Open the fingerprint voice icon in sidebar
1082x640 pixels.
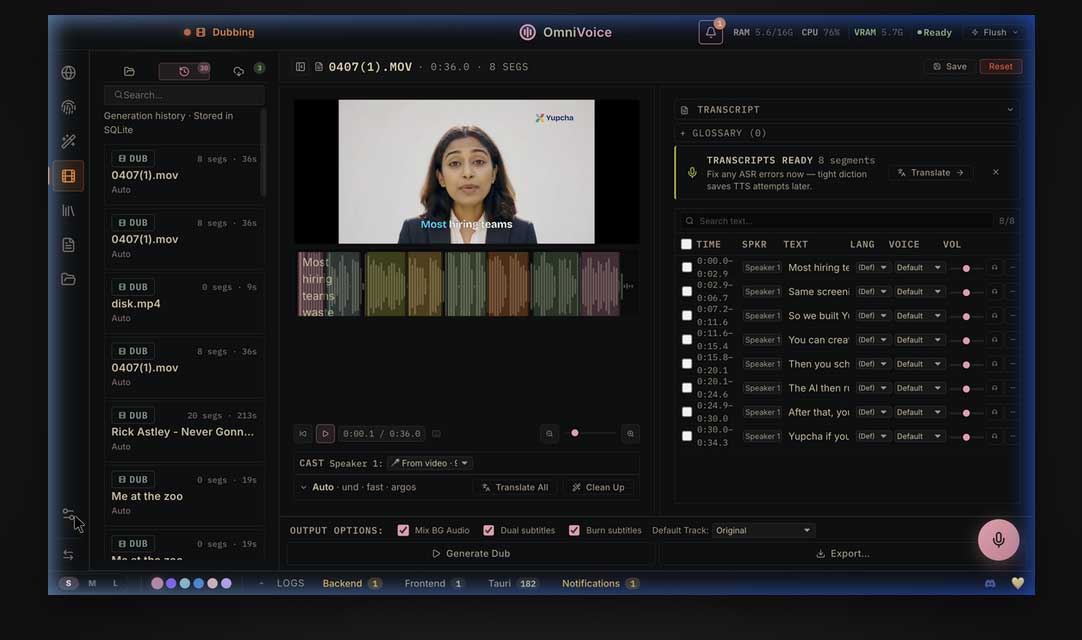pyautogui.click(x=68, y=107)
